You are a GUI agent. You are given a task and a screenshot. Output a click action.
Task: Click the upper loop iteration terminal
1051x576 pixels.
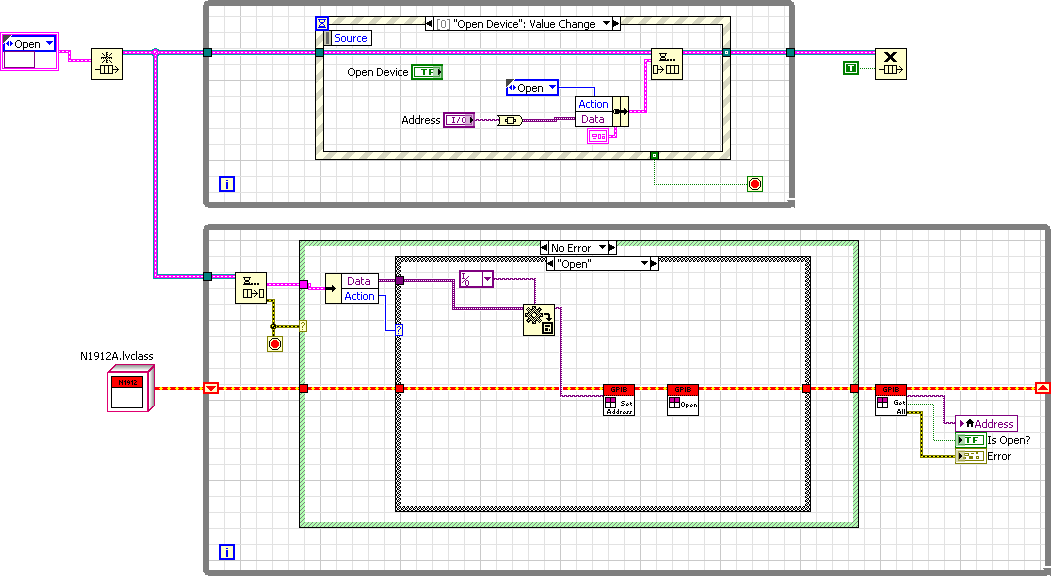point(227,184)
